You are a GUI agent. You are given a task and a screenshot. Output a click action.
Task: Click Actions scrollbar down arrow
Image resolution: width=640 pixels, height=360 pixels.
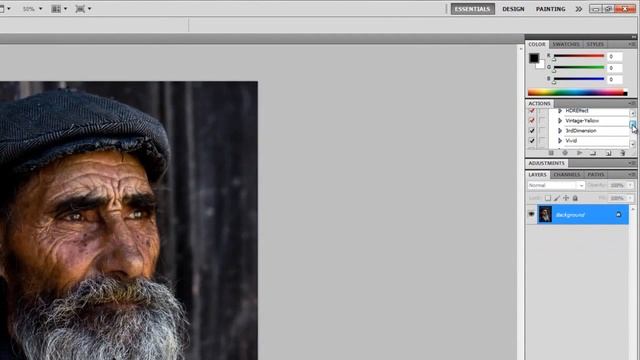click(633, 144)
